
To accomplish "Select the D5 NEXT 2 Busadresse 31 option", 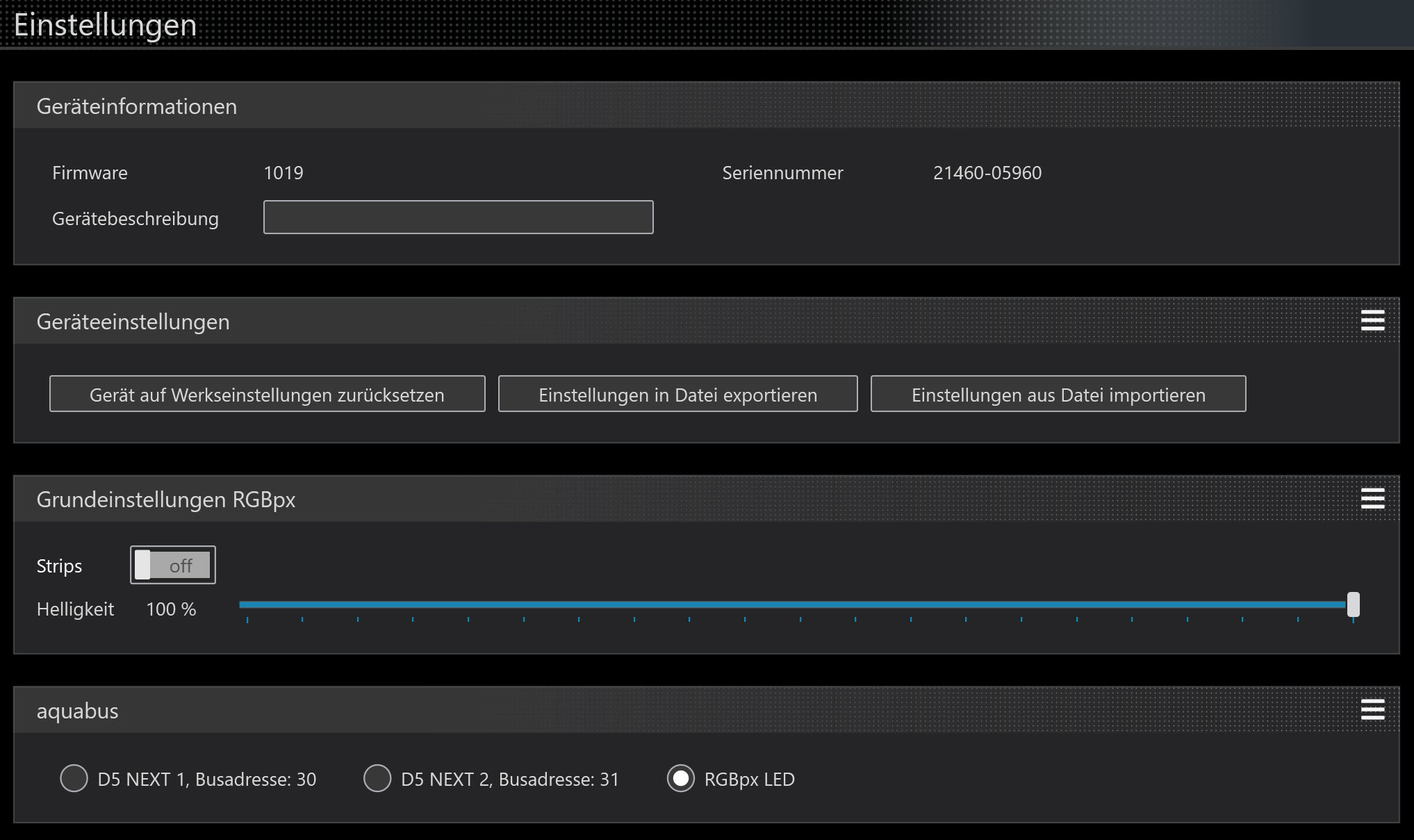I will [377, 778].
